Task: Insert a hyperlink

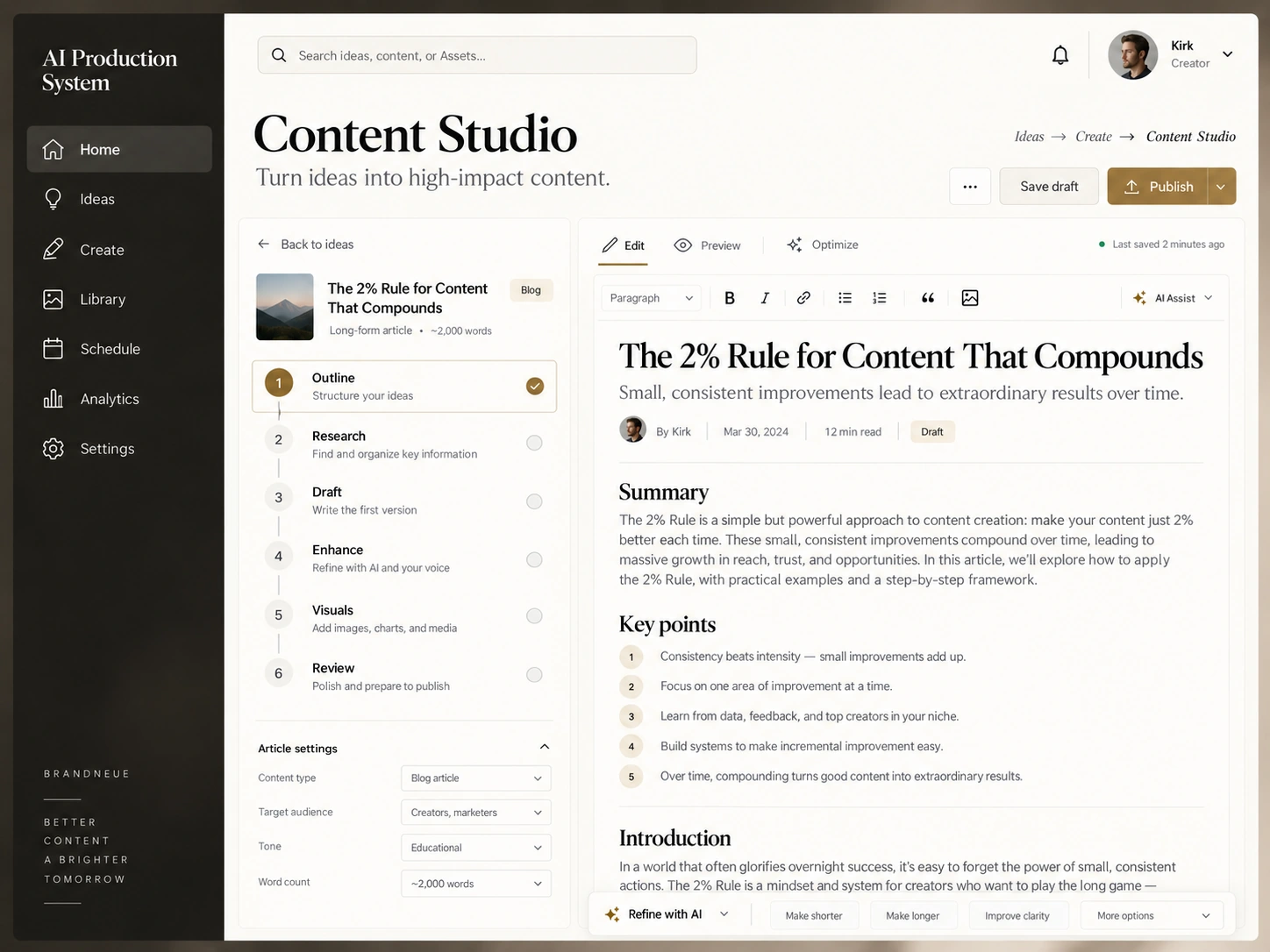Action: point(803,298)
